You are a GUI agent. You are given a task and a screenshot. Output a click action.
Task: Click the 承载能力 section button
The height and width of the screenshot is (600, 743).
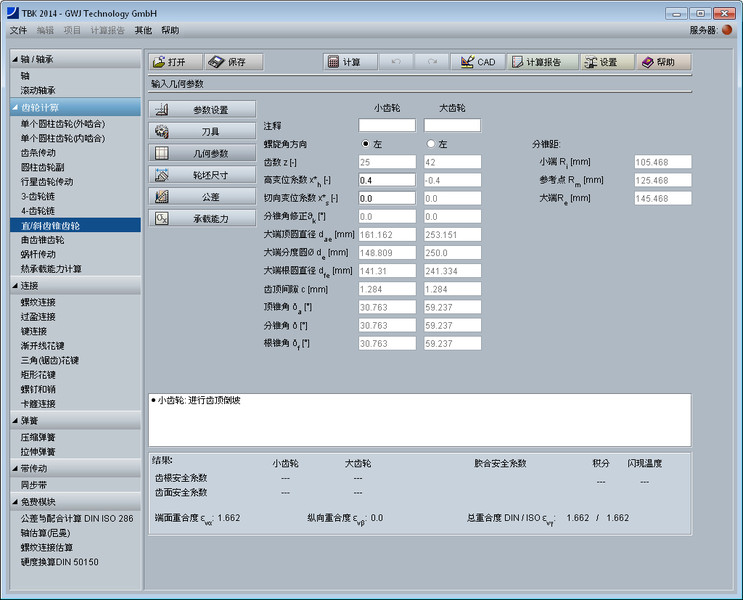pyautogui.click(x=202, y=218)
